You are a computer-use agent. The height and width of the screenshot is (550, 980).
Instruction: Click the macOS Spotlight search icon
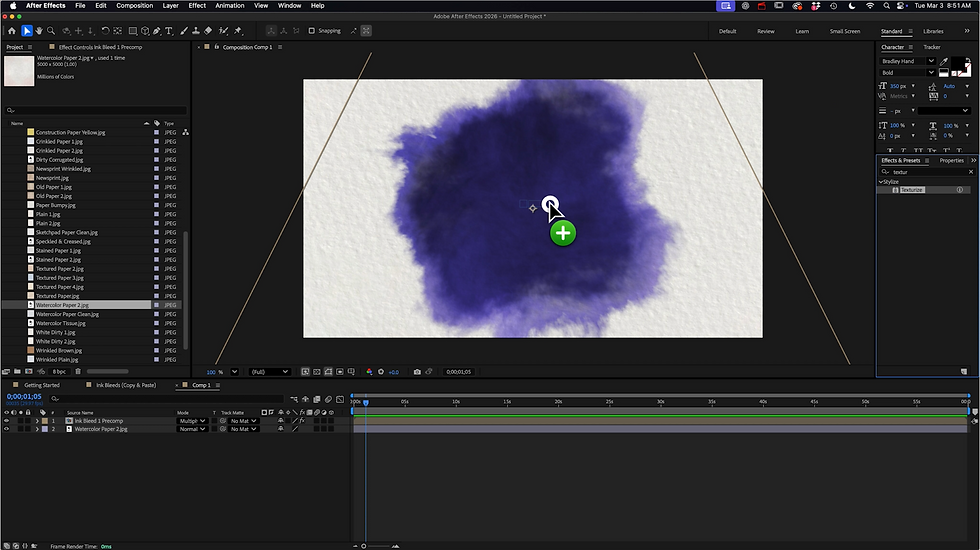pyautogui.click(x=886, y=6)
